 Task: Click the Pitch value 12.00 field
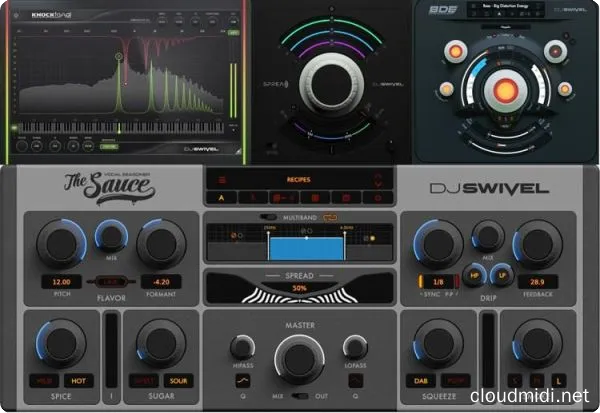(x=62, y=282)
